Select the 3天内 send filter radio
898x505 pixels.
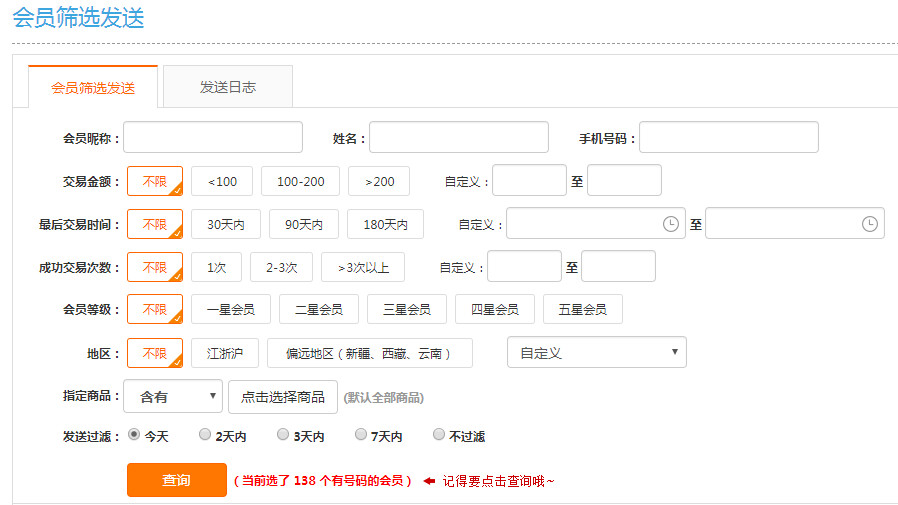282,435
